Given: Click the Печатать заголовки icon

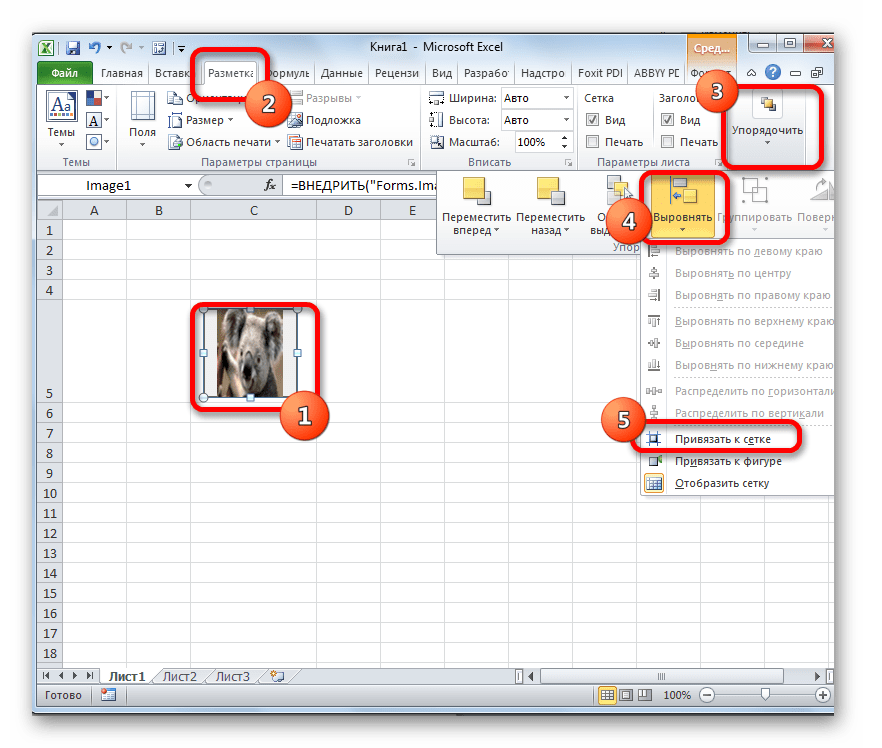Looking at the screenshot, I should click(x=295, y=142).
